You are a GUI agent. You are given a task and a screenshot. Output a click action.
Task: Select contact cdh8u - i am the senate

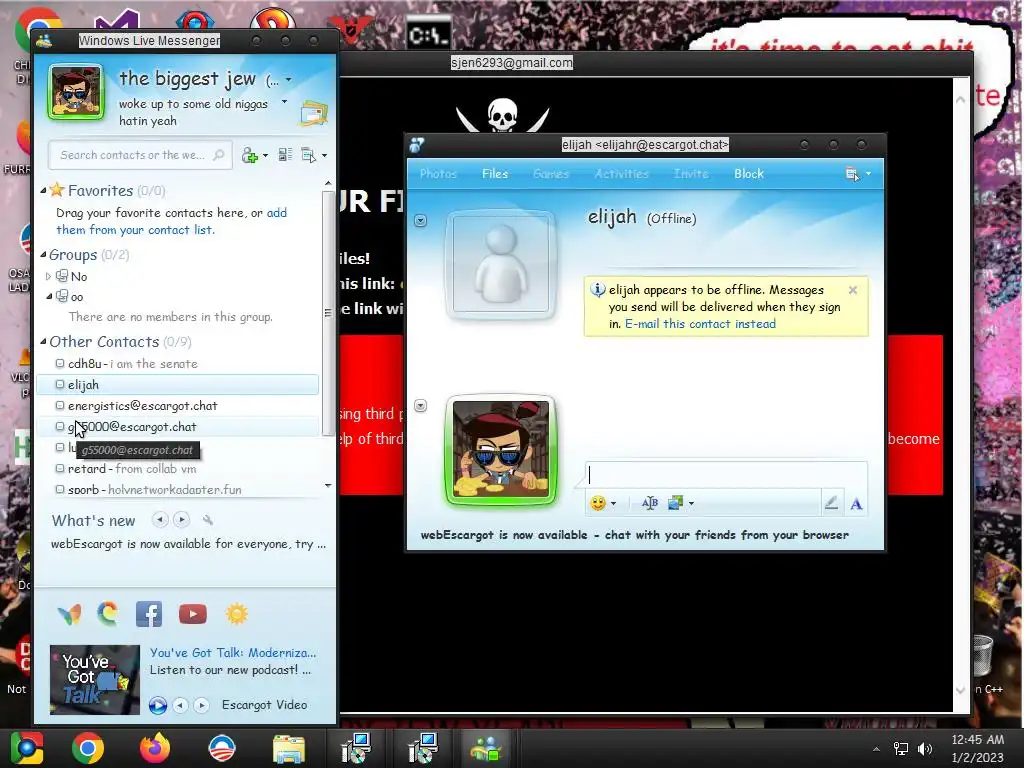click(178, 364)
